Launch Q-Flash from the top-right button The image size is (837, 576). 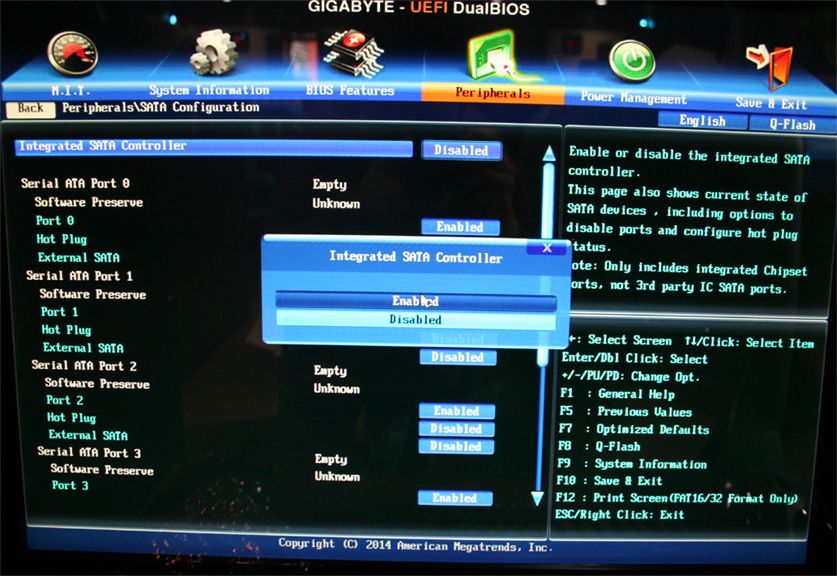[793, 124]
